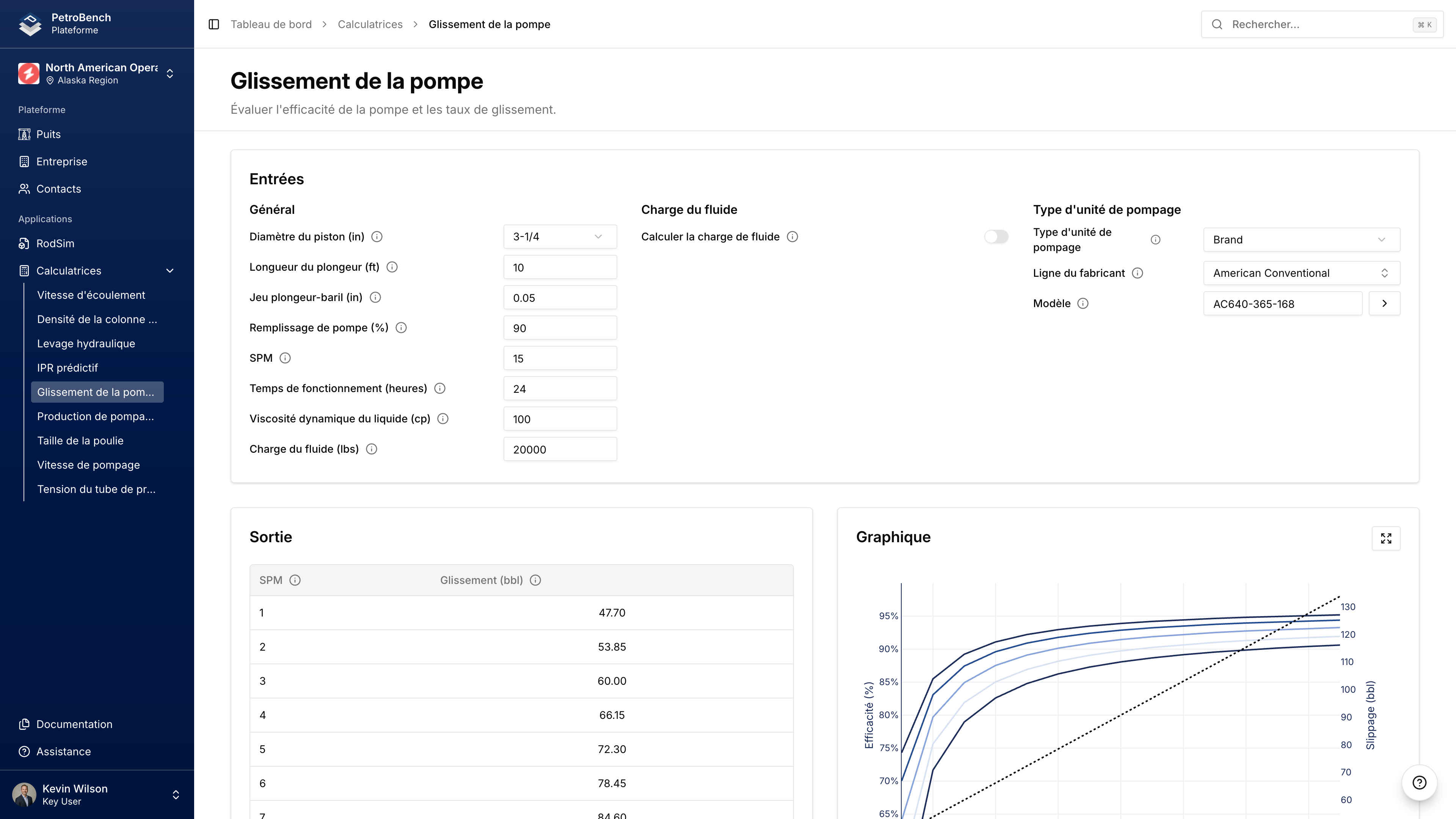Open the Contacts page
Viewport: 1456px width, 819px height.
[58, 189]
